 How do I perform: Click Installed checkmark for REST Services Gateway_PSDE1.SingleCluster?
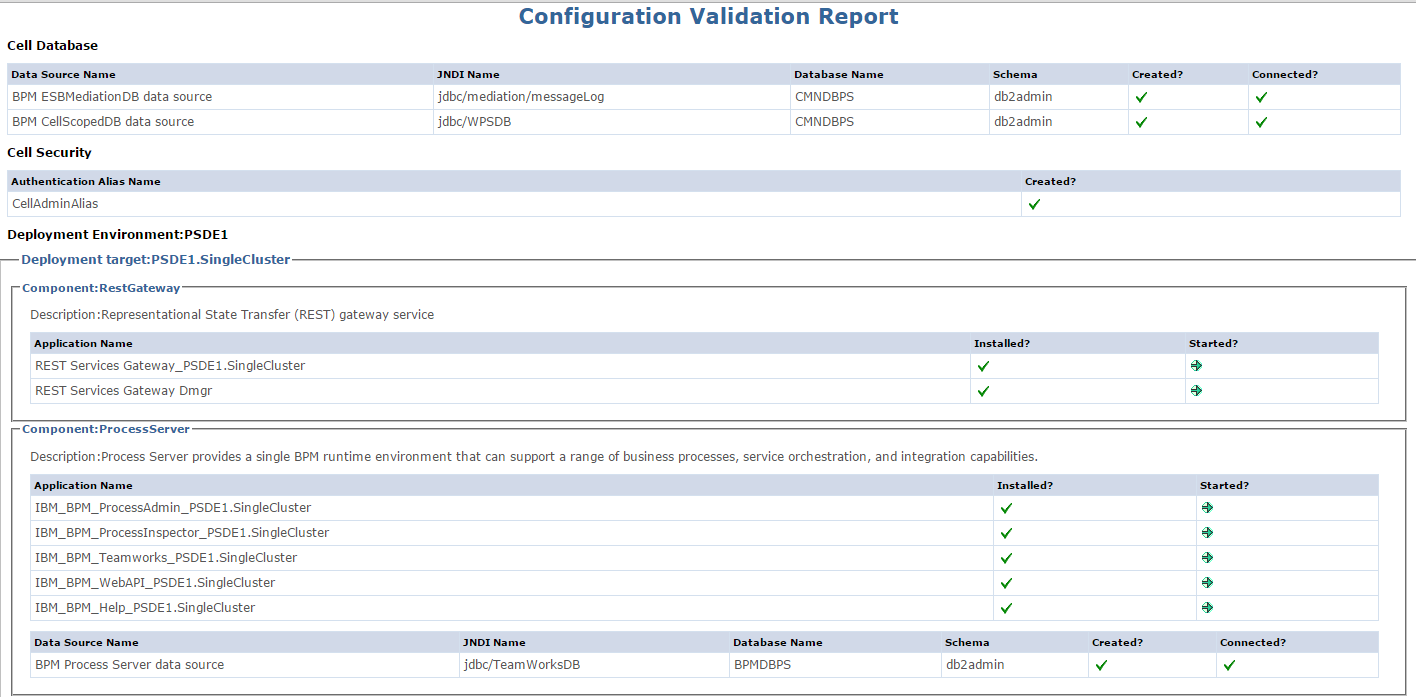pos(983,366)
